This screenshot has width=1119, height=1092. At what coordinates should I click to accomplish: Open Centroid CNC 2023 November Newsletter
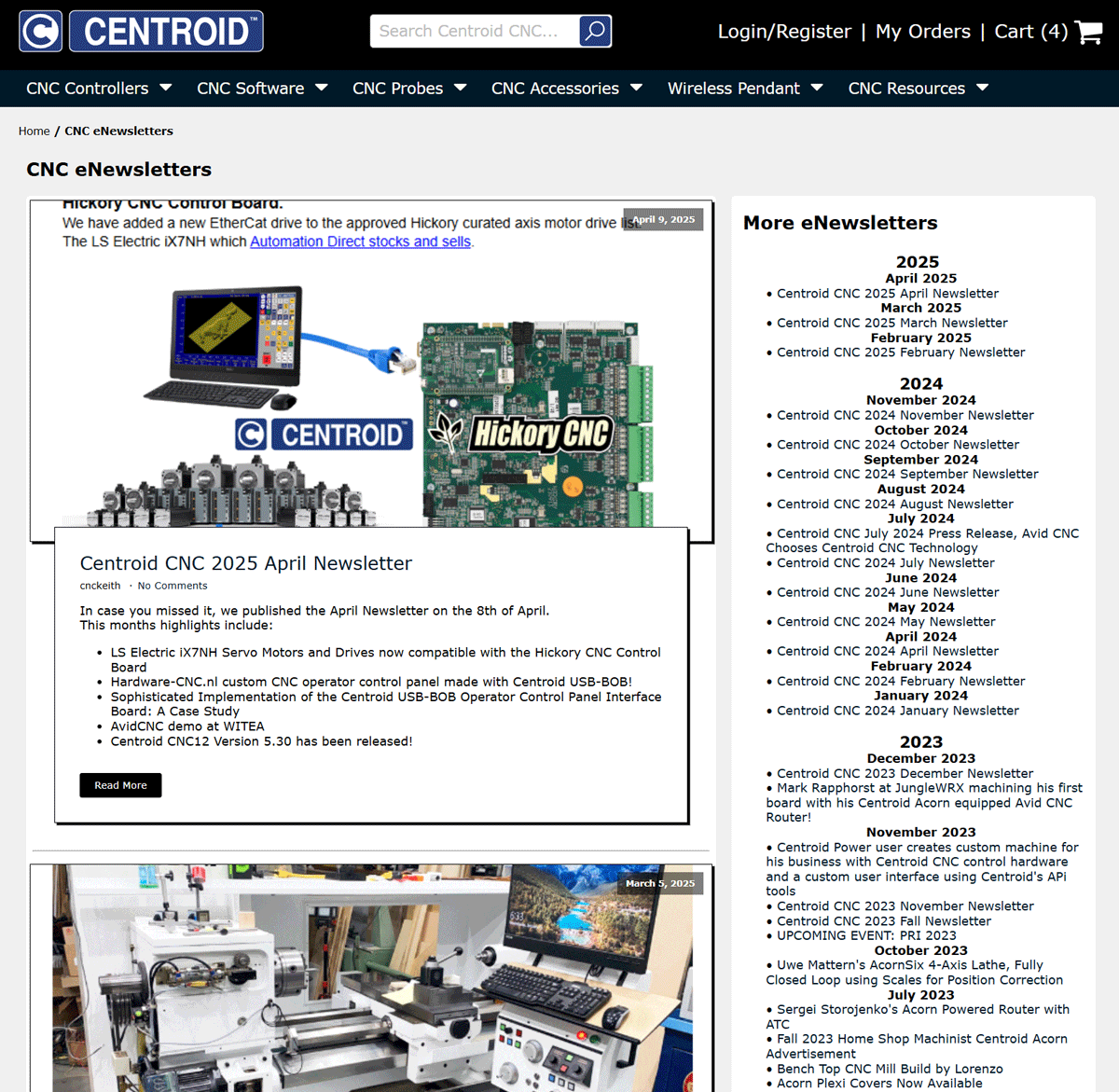(905, 906)
